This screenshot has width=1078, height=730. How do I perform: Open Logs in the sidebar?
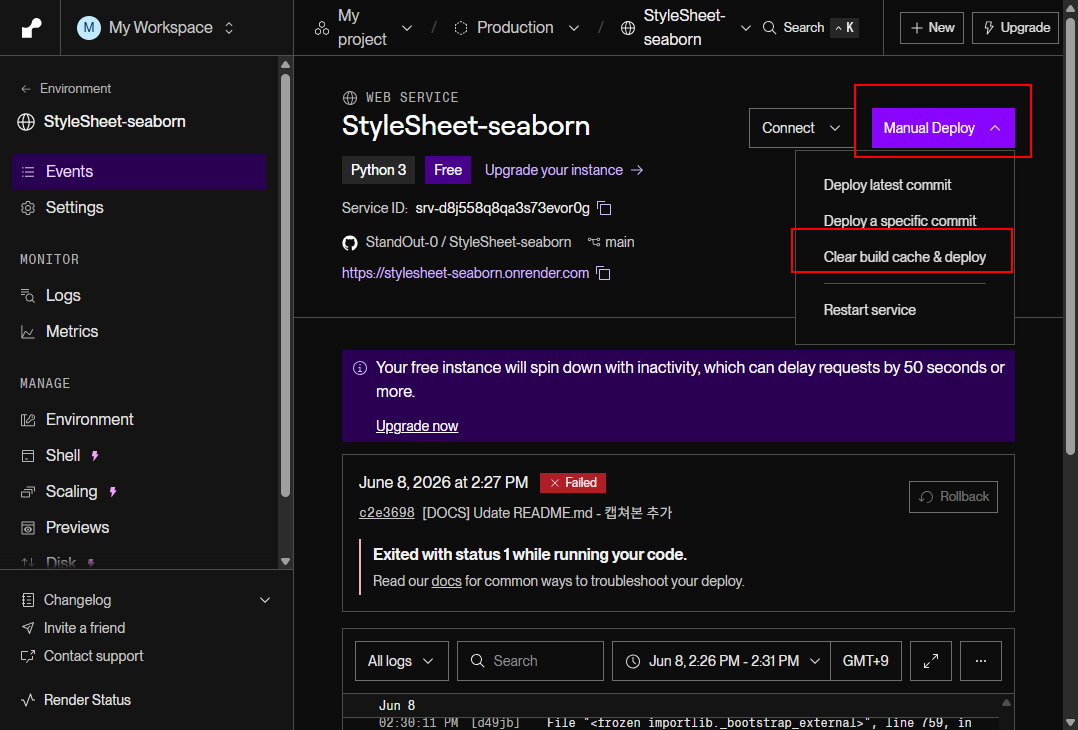(63, 296)
